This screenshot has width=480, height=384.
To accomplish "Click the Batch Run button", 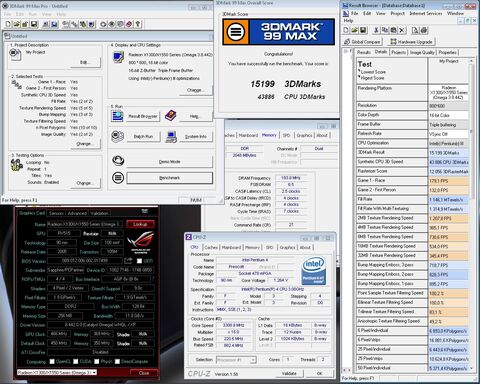I will tap(143, 137).
